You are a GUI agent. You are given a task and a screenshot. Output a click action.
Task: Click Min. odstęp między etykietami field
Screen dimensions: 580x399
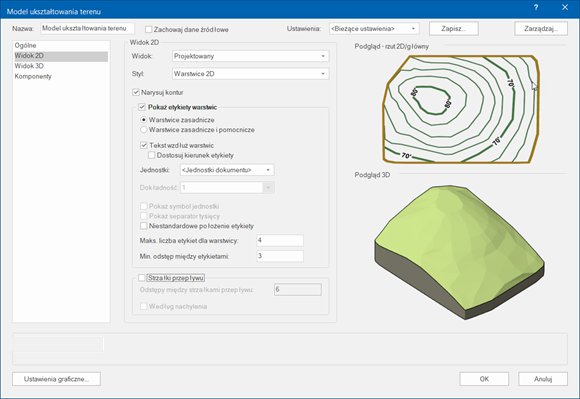tap(280, 256)
